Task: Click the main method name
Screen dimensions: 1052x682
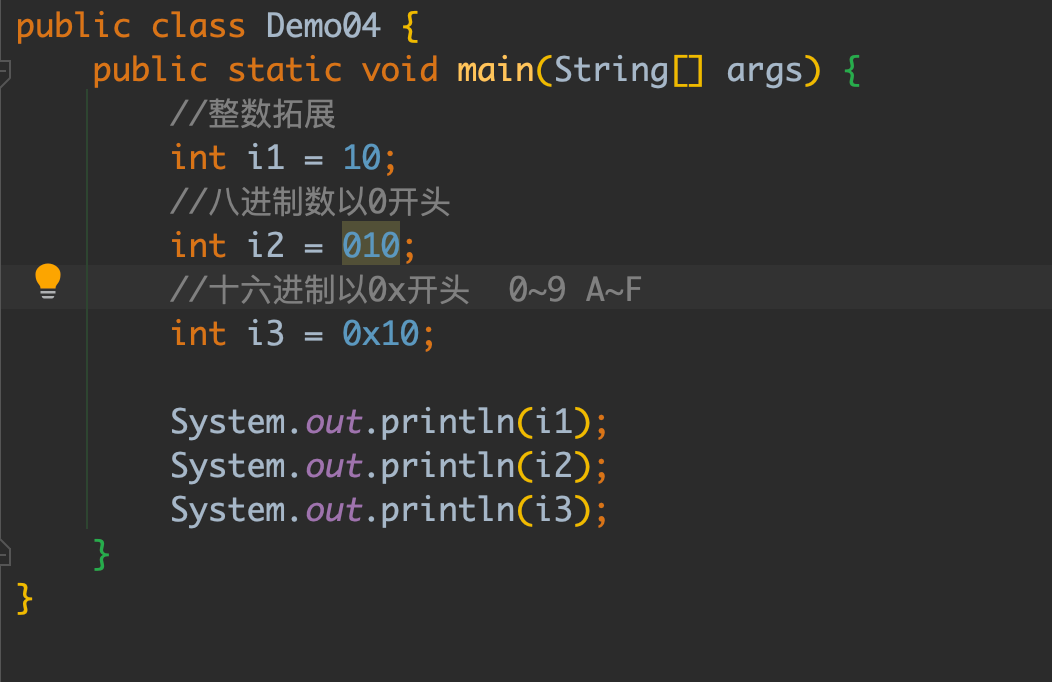Action: [495, 70]
